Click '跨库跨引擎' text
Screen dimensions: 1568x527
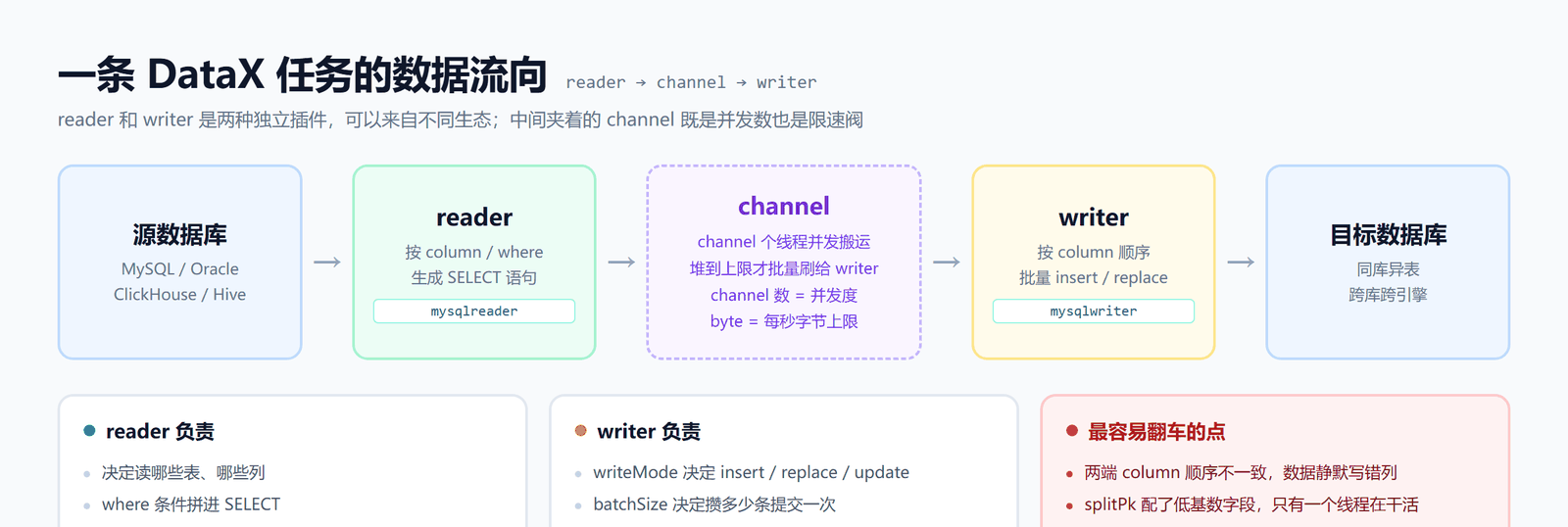(x=1388, y=294)
